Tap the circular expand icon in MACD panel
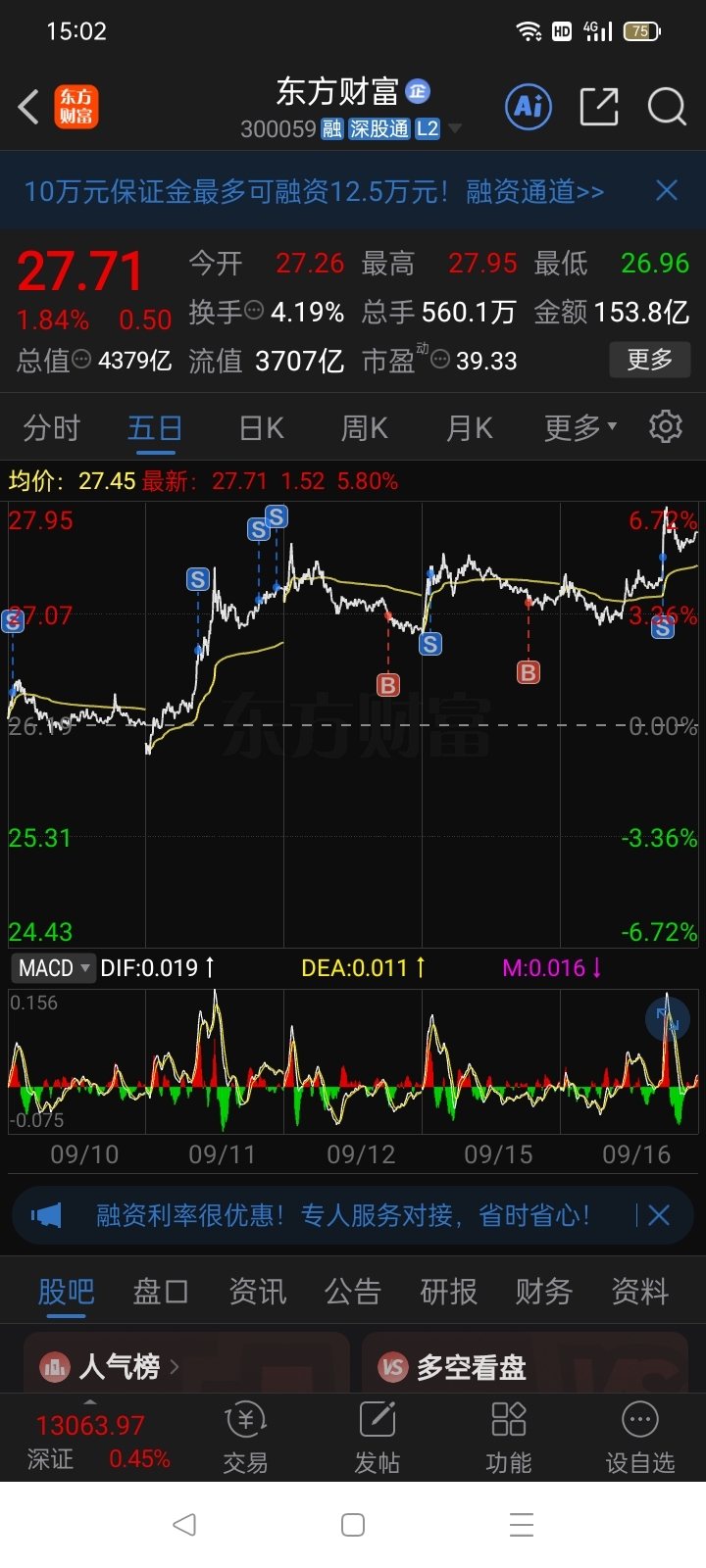Viewport: 706px width, 1568px height. tap(668, 1019)
